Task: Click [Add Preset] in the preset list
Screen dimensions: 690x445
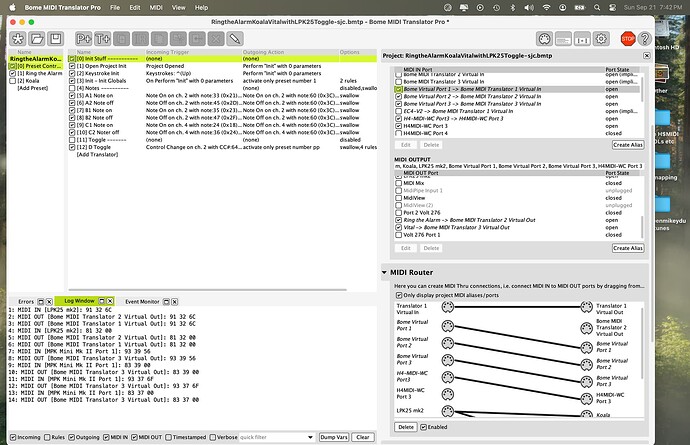Action: [x=33, y=88]
